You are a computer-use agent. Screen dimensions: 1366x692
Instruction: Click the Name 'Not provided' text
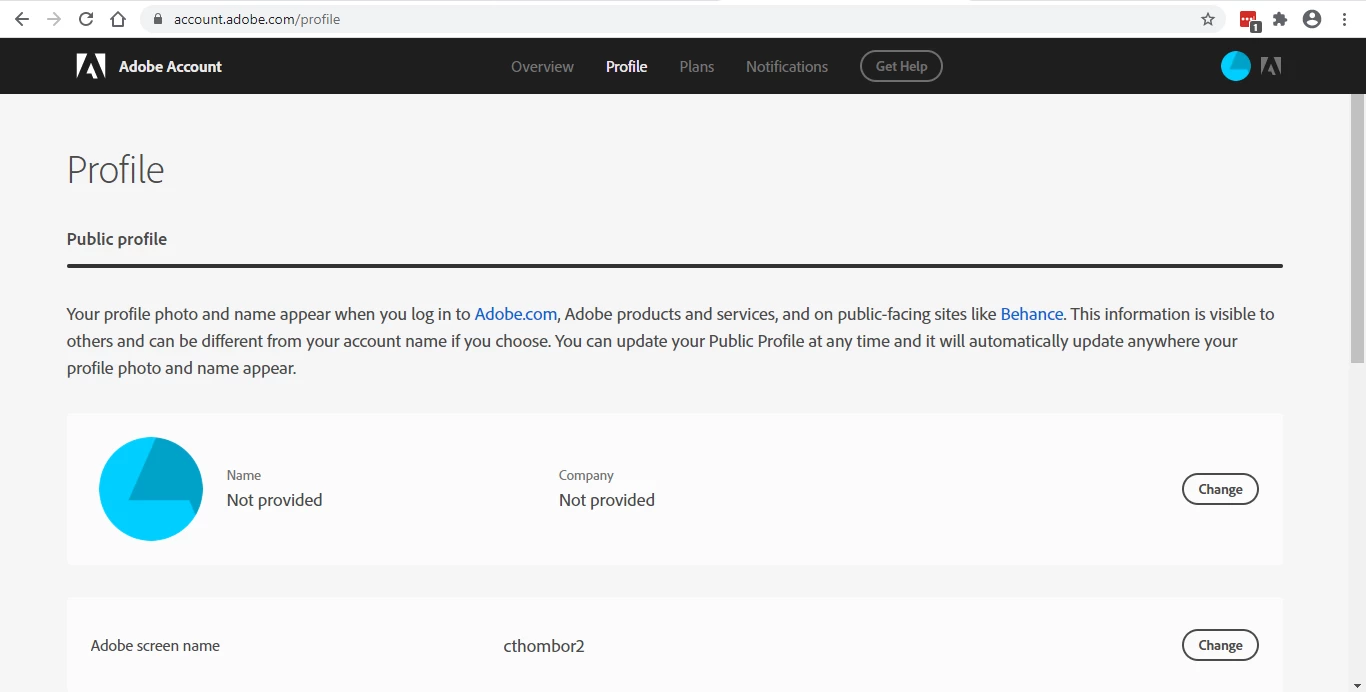[x=275, y=500]
